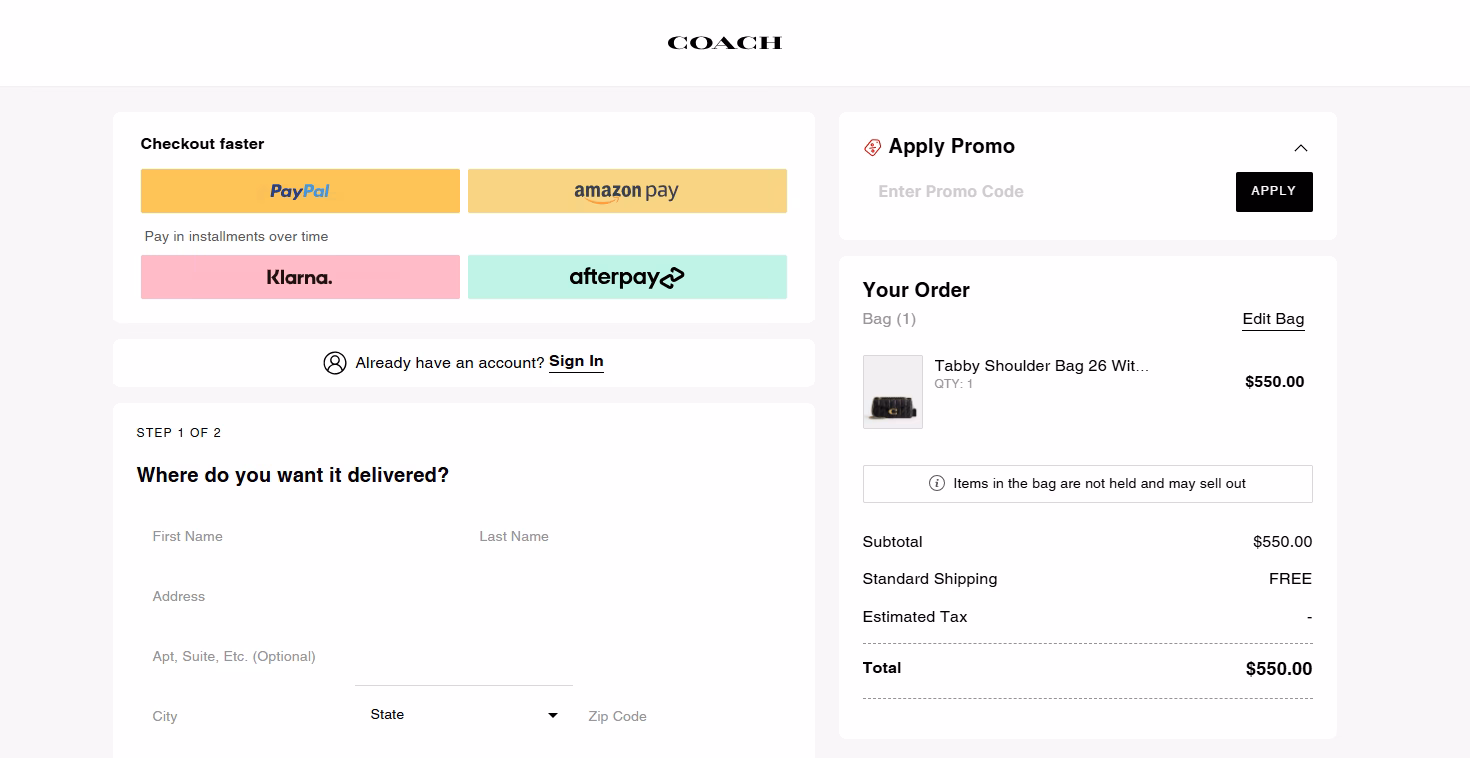Click the info icon about items selling out
This screenshot has width=1470, height=758.
coord(936,484)
